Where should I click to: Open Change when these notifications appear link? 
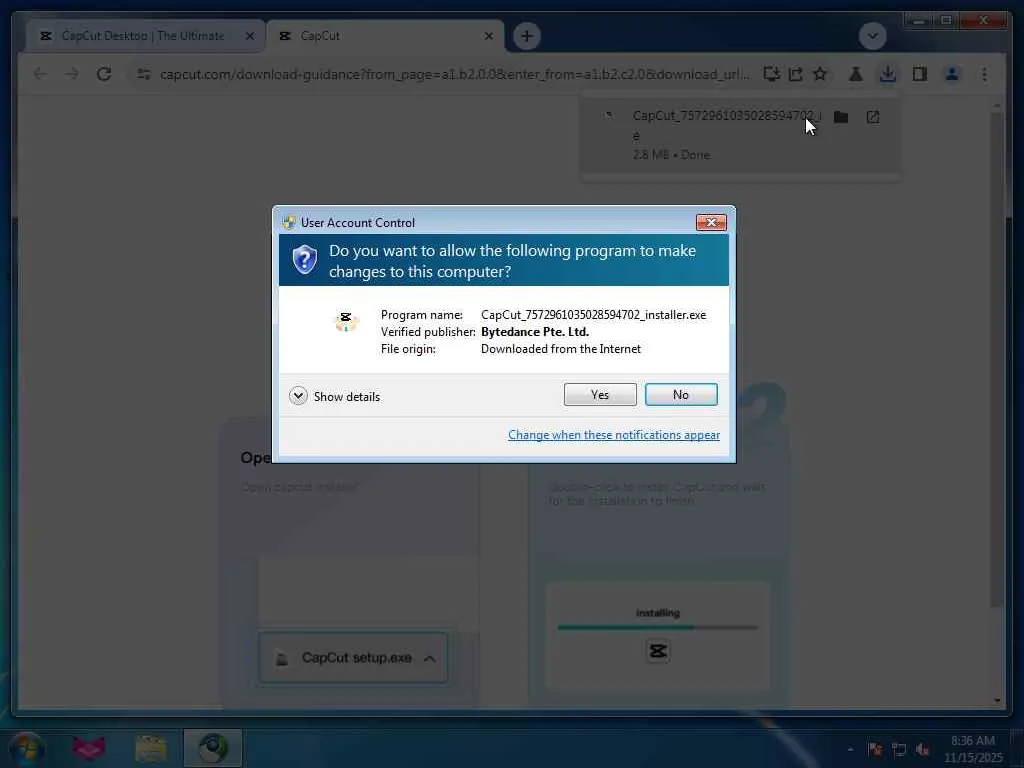[x=614, y=435]
